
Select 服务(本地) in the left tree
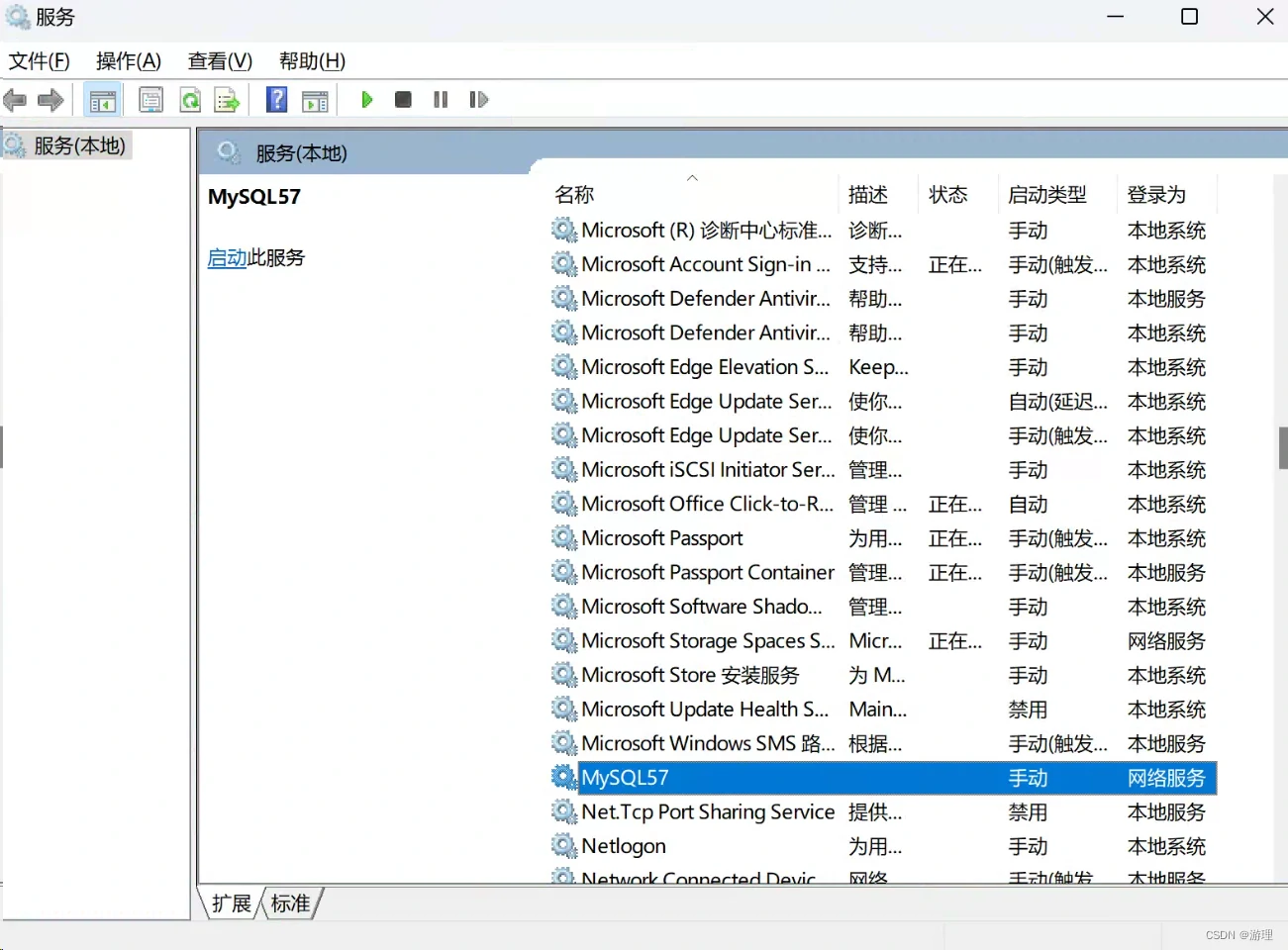click(x=79, y=146)
